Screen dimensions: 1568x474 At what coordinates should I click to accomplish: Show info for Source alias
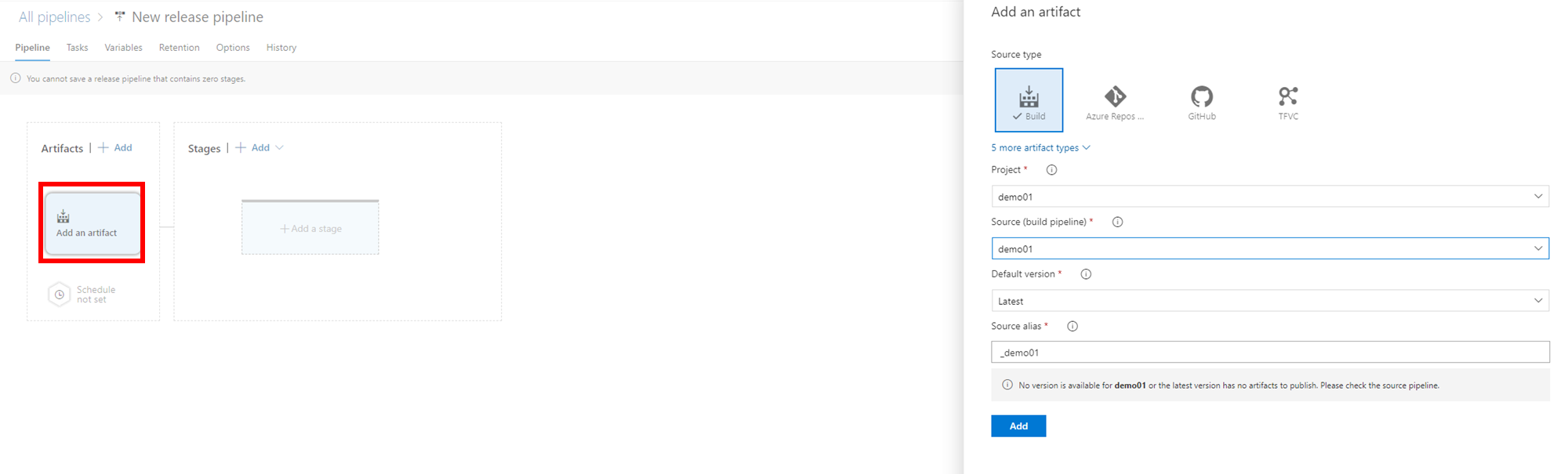pyautogui.click(x=1073, y=327)
